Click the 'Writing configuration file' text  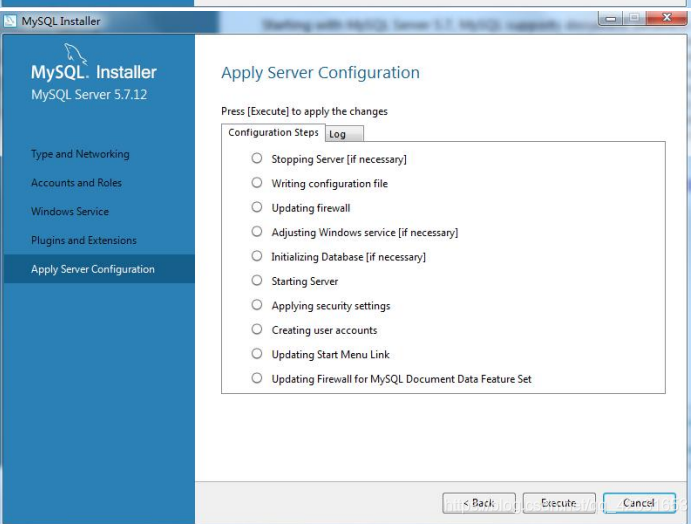click(329, 183)
